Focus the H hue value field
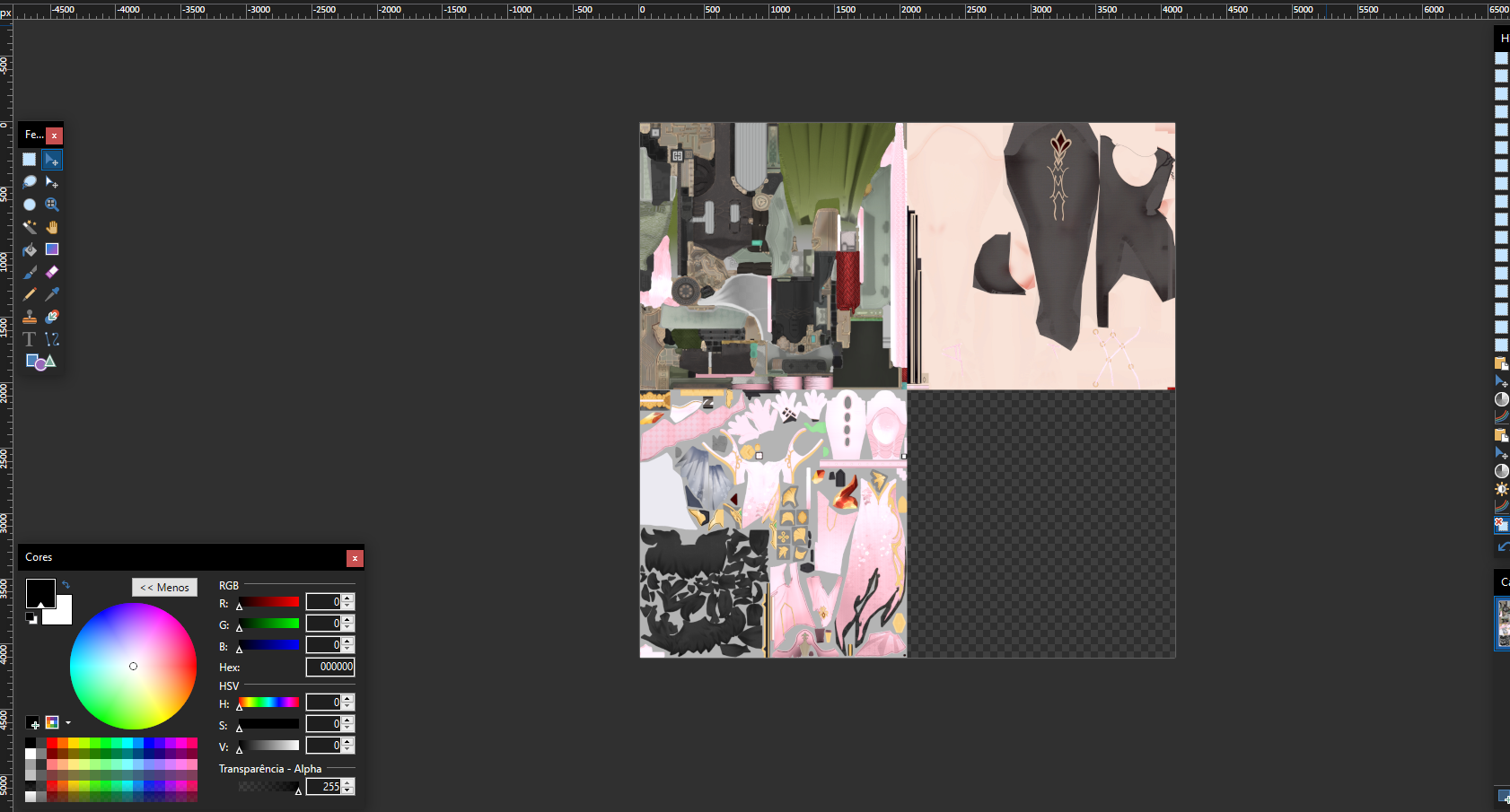Image resolution: width=1510 pixels, height=812 pixels. [323, 703]
